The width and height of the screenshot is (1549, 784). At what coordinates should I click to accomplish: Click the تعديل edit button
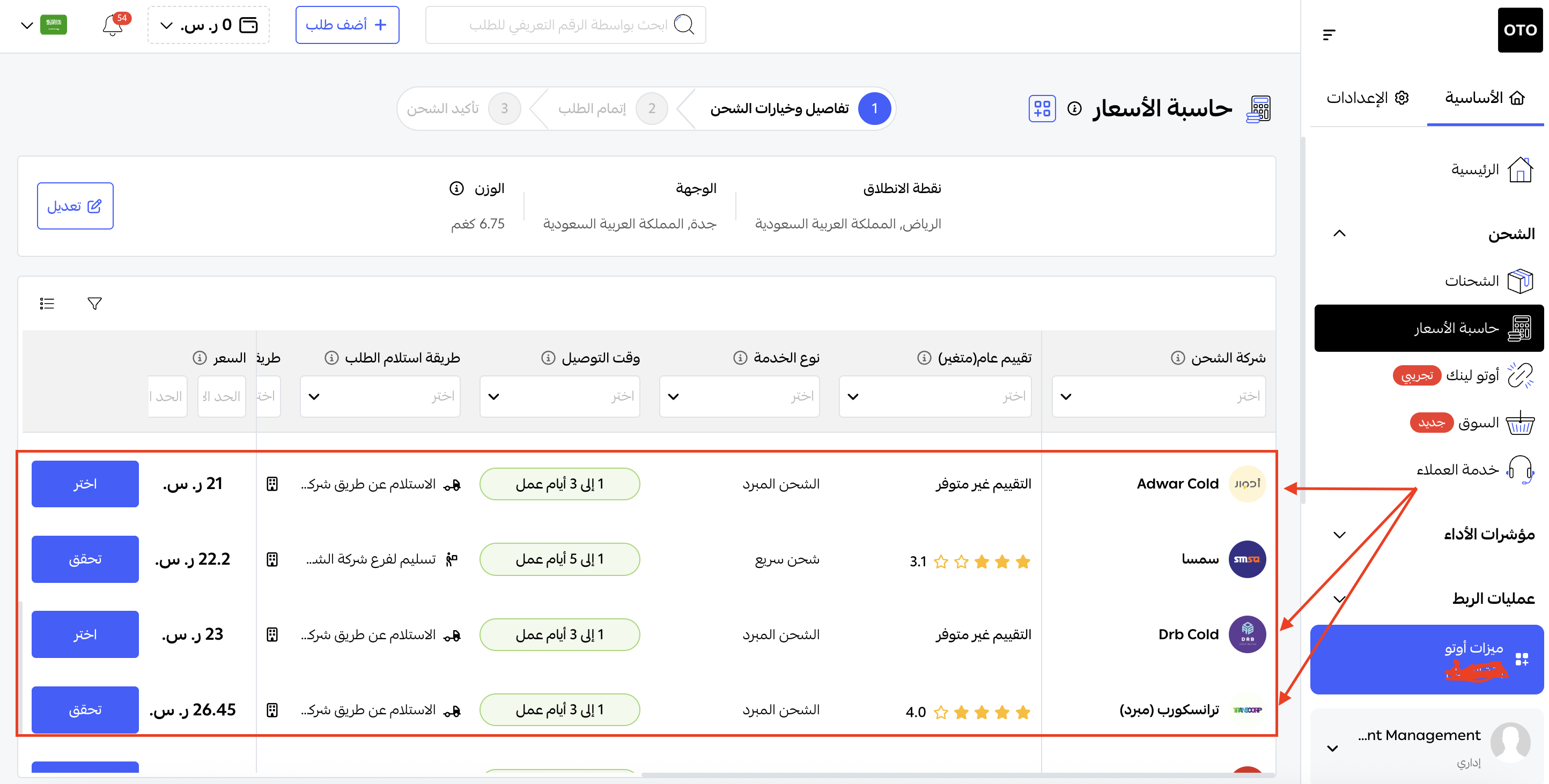75,206
